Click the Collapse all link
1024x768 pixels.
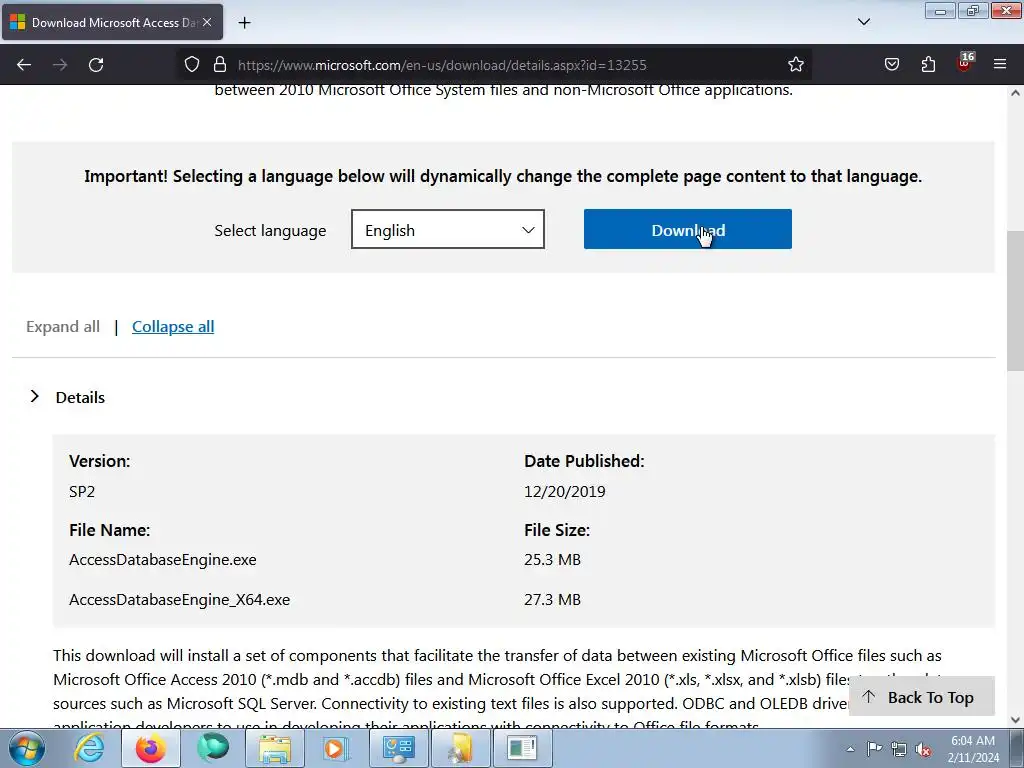click(x=173, y=327)
